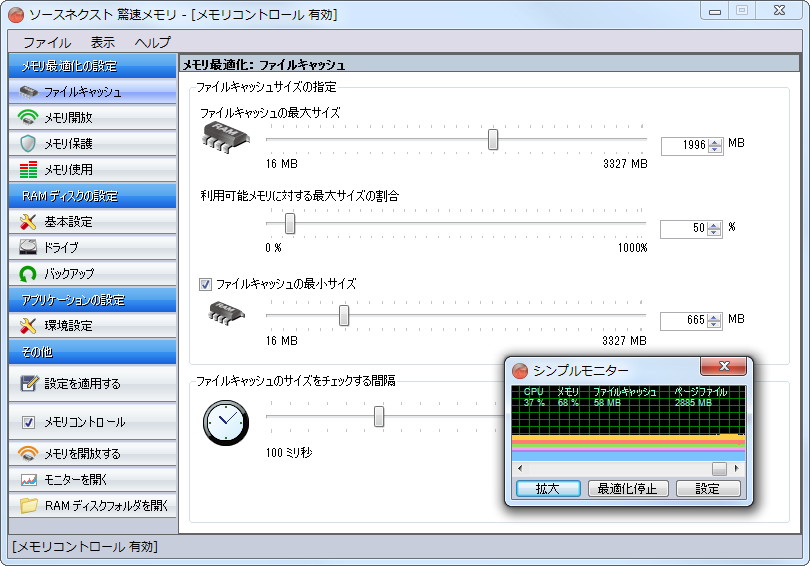Click the メモリ開放 green wave icon

pos(28,118)
